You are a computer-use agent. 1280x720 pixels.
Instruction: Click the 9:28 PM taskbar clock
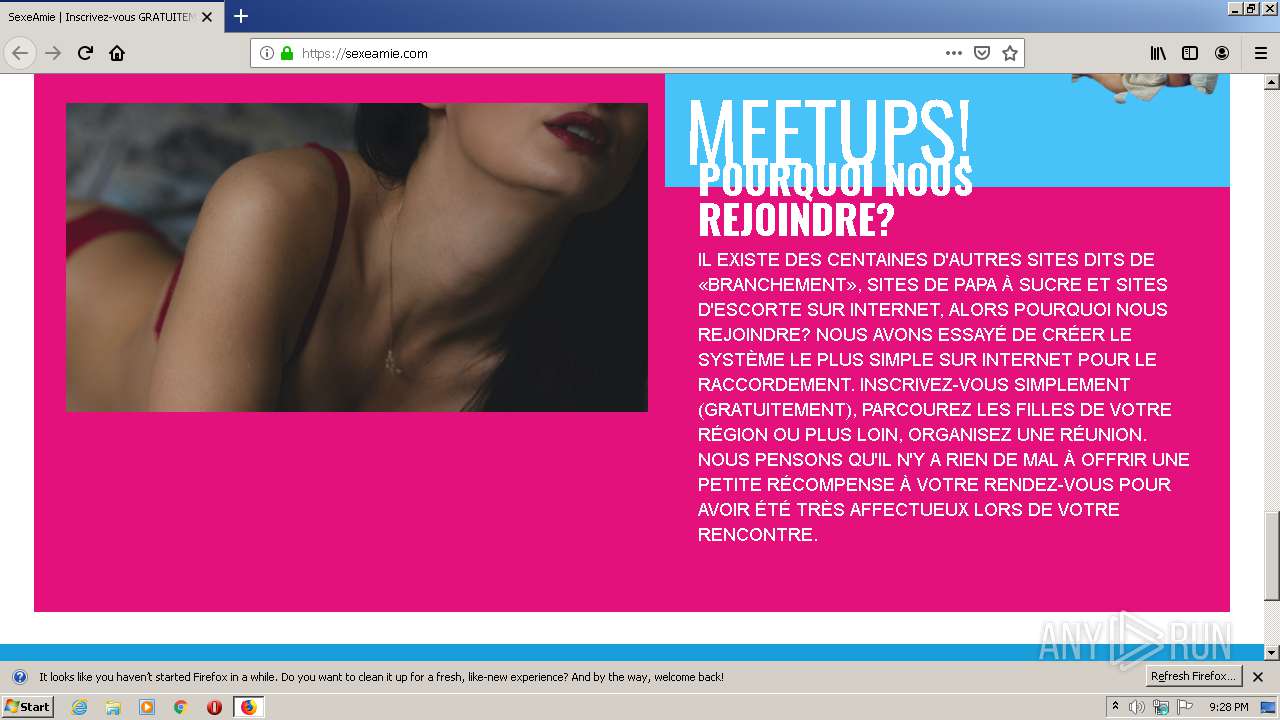(x=1228, y=707)
